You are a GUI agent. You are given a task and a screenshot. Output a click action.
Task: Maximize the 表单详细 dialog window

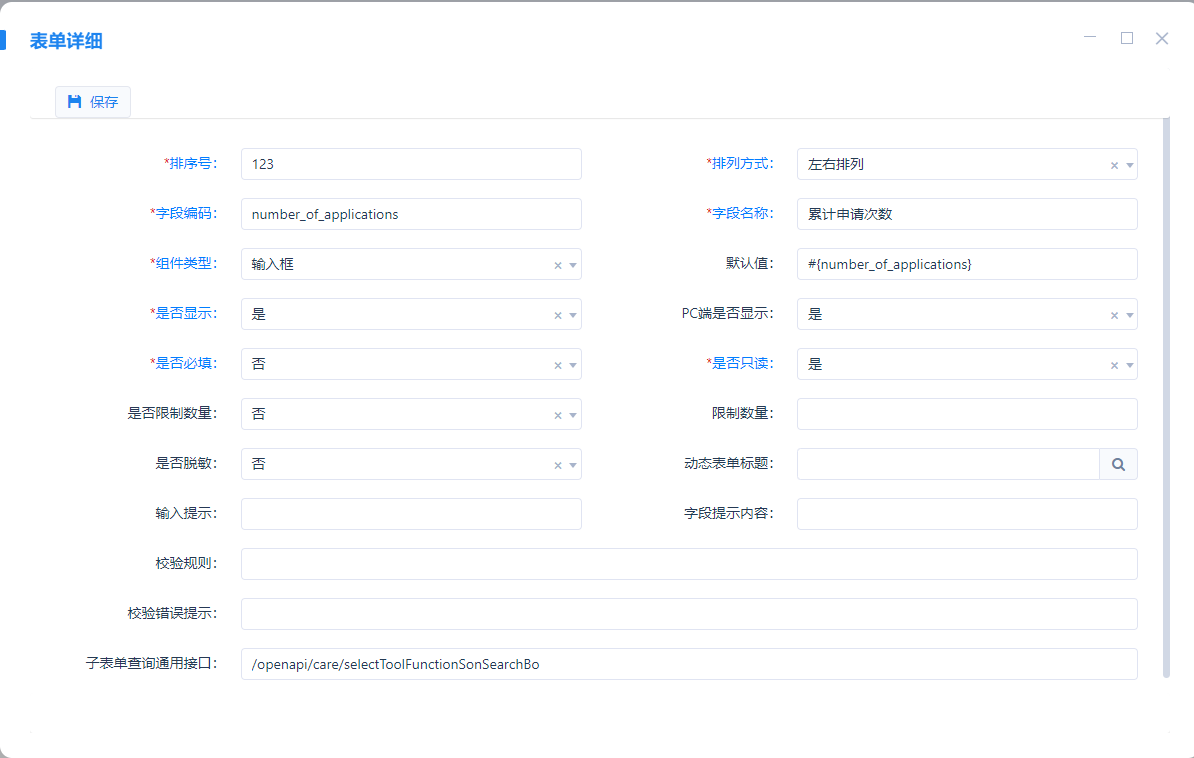[x=1127, y=38]
